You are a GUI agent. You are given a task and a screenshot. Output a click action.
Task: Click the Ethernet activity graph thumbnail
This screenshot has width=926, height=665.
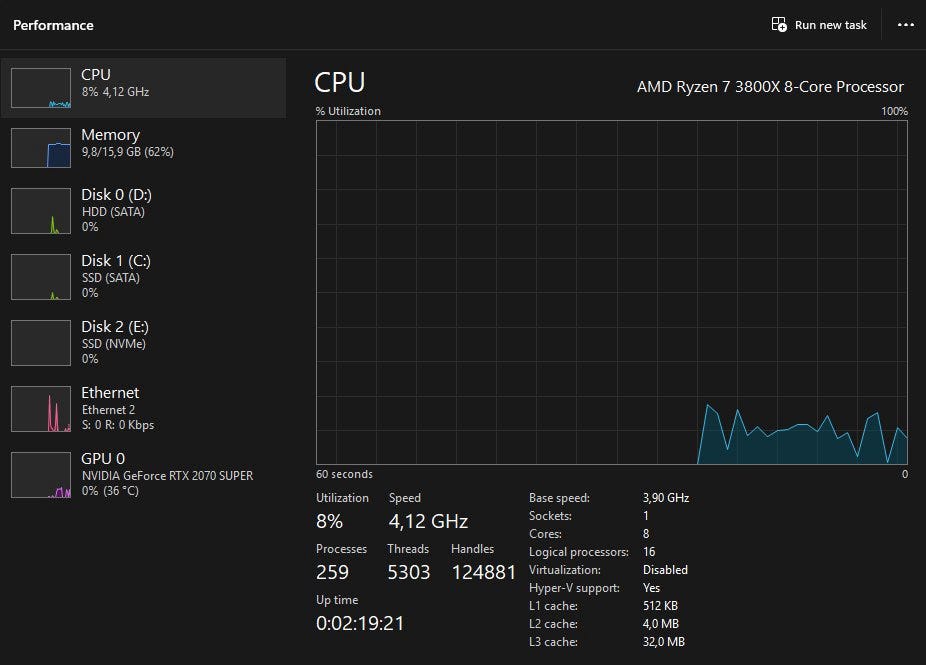point(41,409)
